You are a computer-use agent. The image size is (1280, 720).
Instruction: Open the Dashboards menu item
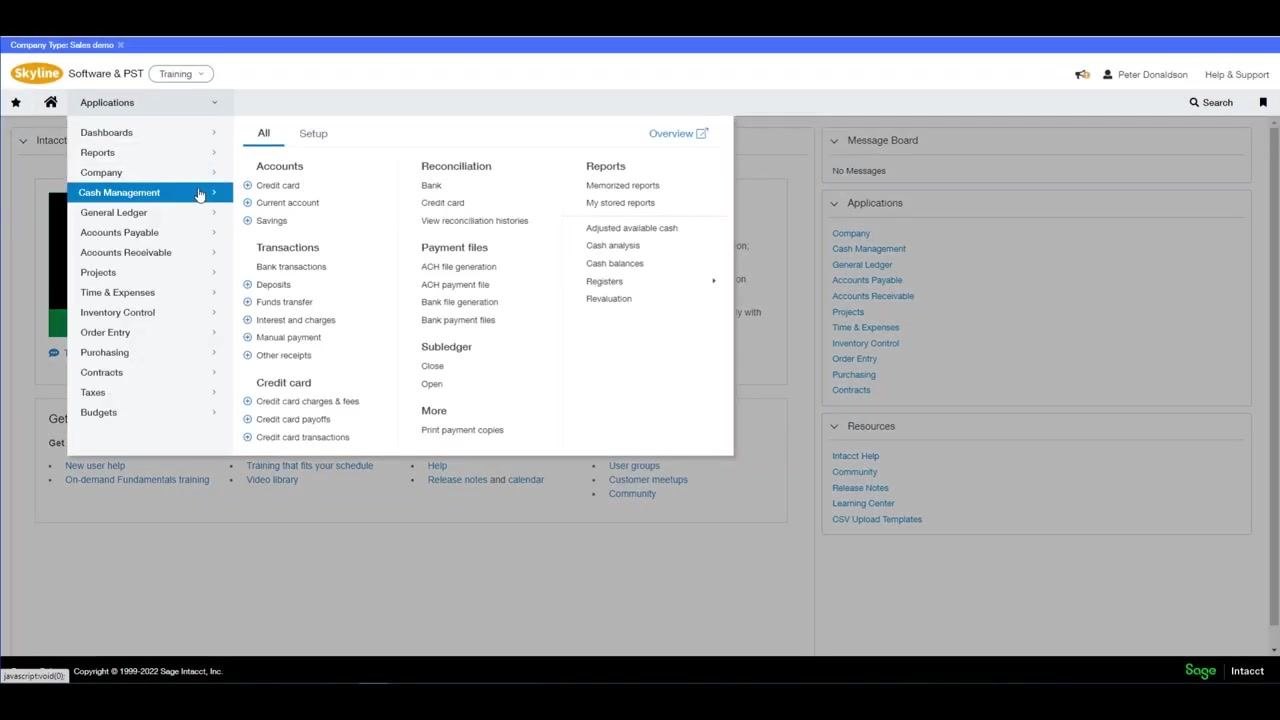click(x=150, y=132)
